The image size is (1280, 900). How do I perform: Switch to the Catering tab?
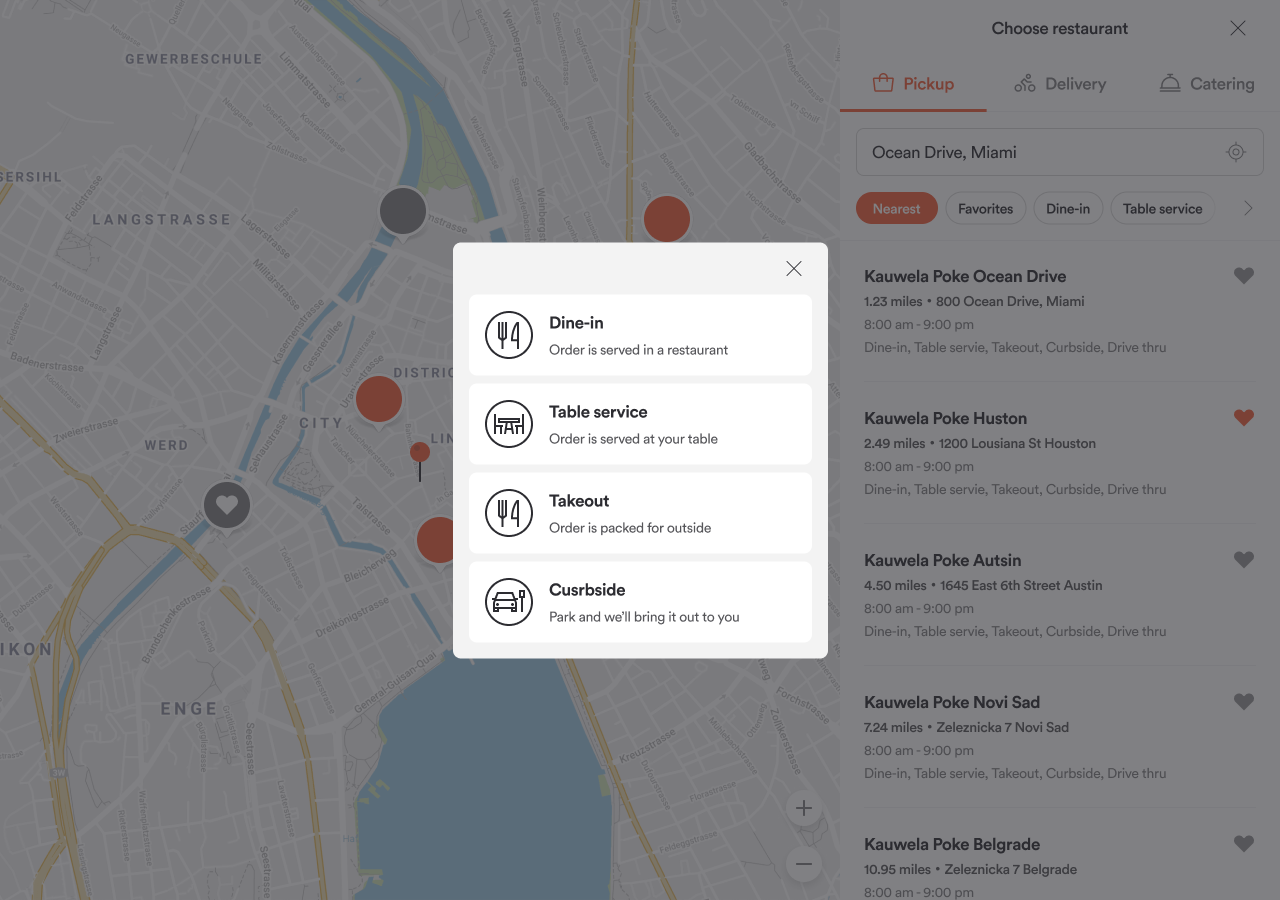pos(1206,84)
